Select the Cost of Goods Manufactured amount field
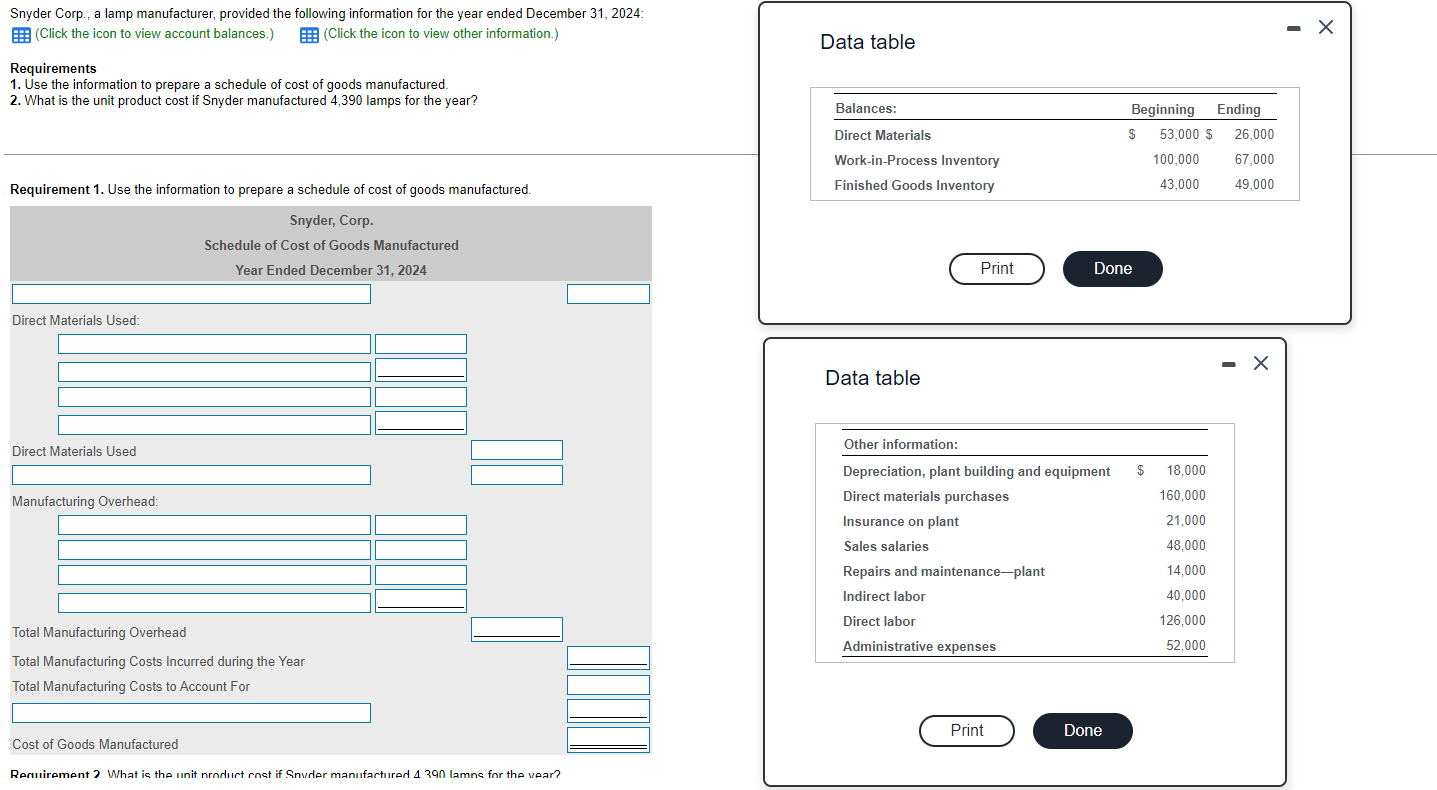The height and width of the screenshot is (790, 1437). 608,740
